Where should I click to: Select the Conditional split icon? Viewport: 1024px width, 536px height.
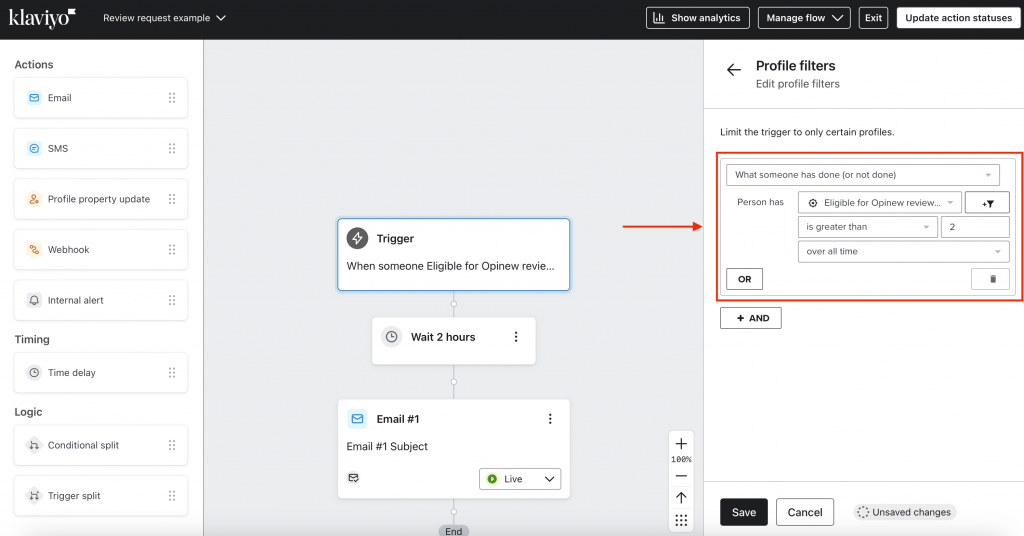click(34, 445)
